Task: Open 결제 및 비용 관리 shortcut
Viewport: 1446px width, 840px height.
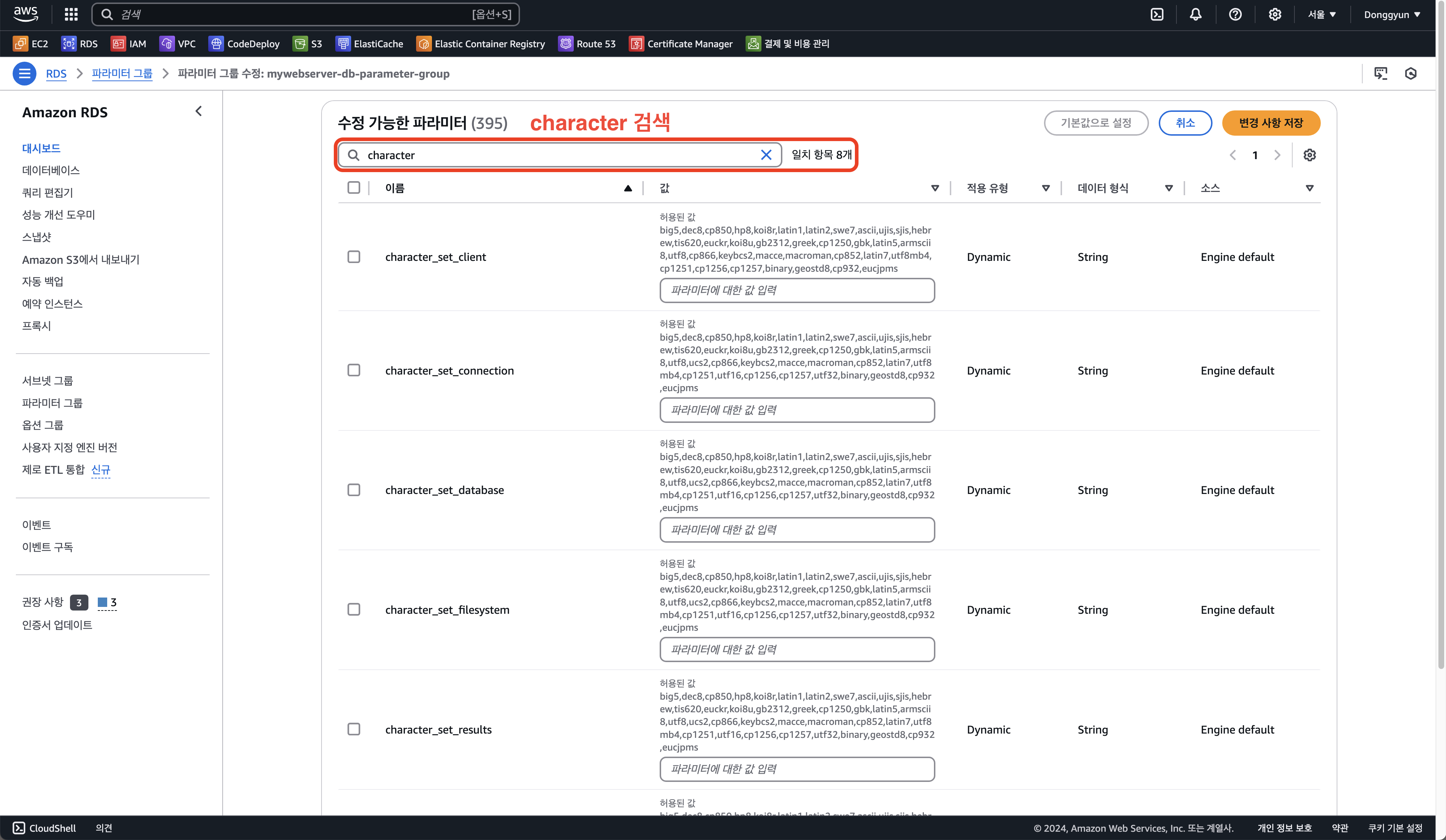Action: [x=788, y=44]
